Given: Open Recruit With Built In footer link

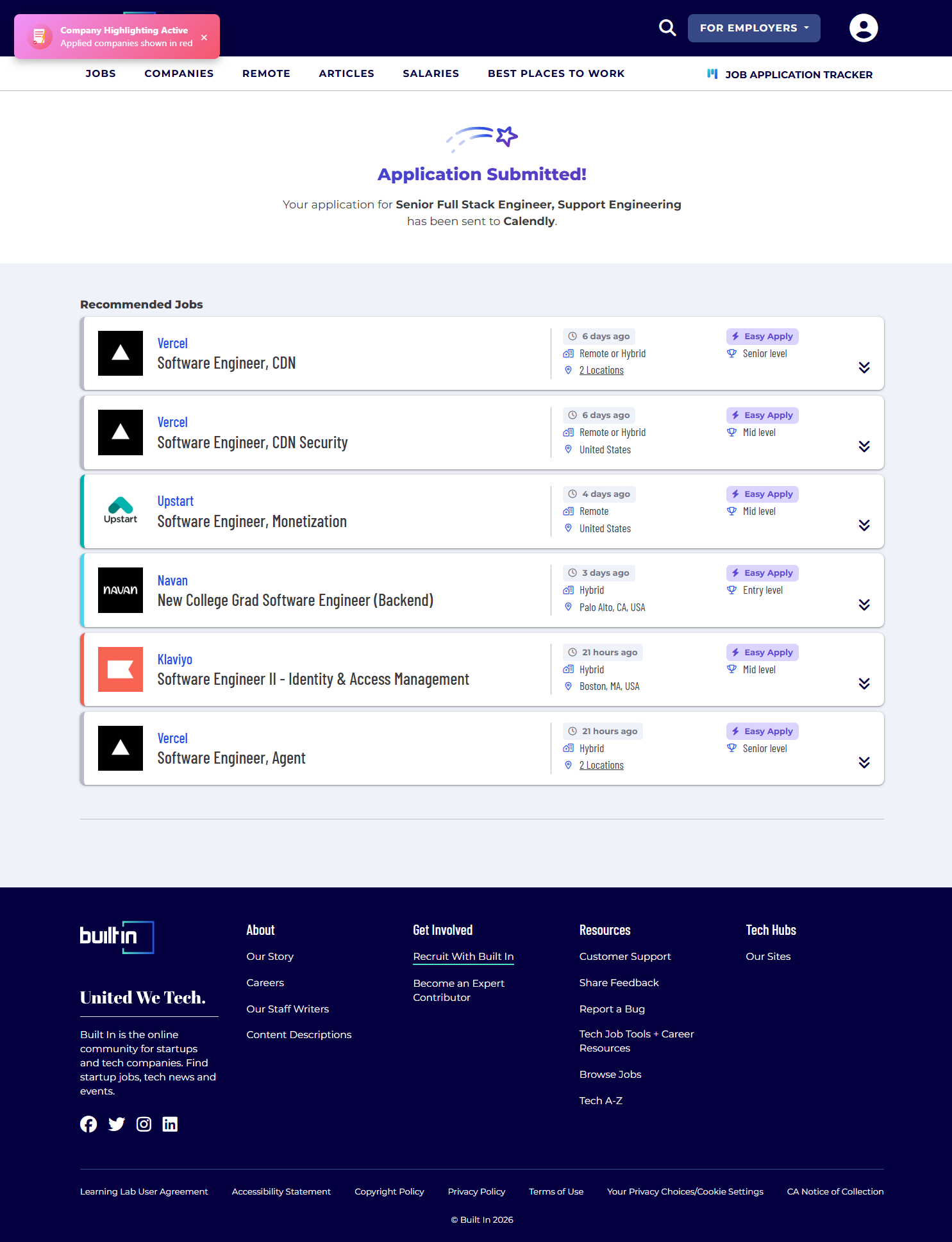Looking at the screenshot, I should 463,957.
